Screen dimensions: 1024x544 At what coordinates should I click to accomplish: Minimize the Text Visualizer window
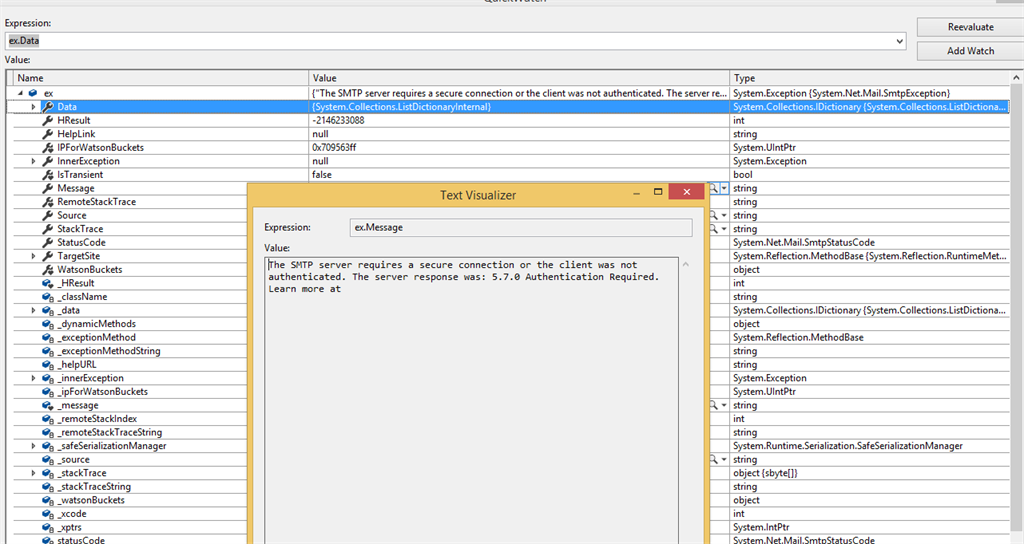[x=637, y=192]
